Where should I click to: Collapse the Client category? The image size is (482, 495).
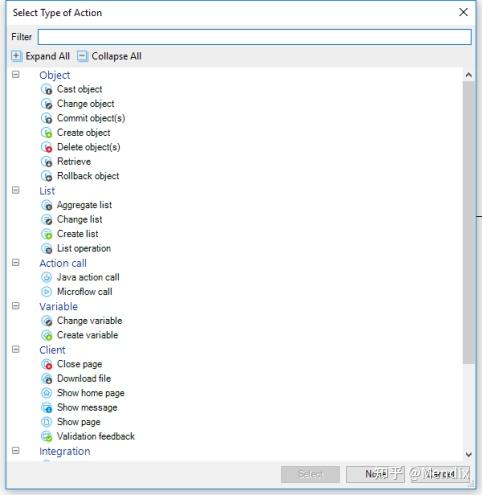coord(16,349)
